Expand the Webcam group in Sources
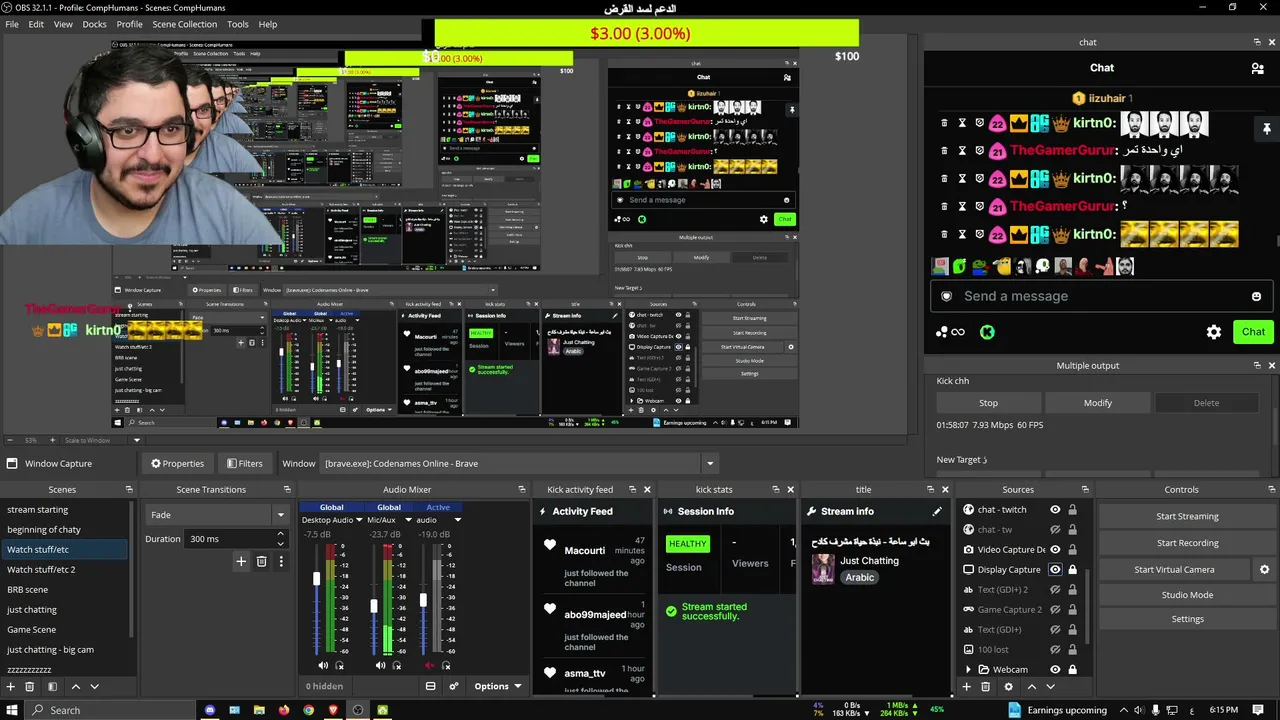The image size is (1280, 720). [967, 670]
